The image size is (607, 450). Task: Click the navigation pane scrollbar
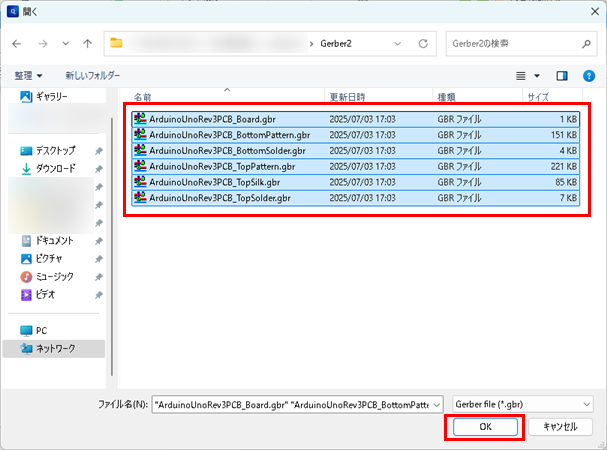(x=112, y=247)
